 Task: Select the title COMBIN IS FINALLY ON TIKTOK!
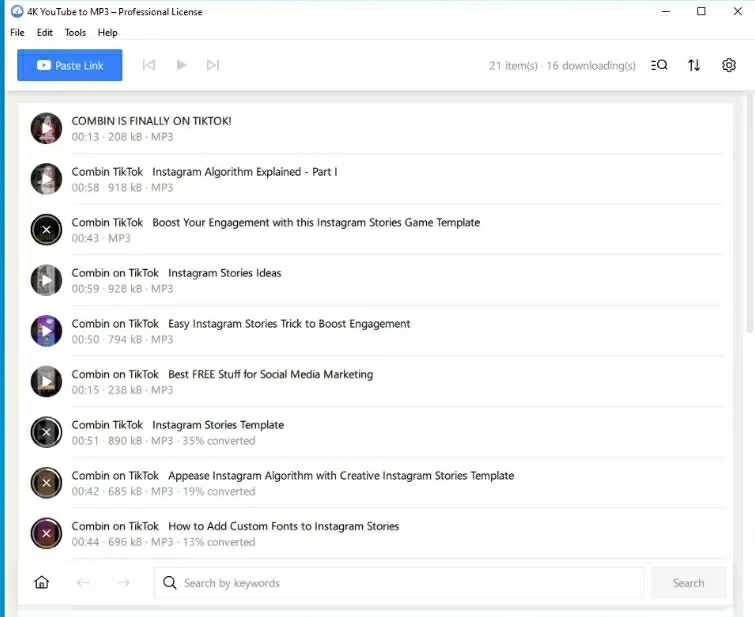[x=152, y=121]
